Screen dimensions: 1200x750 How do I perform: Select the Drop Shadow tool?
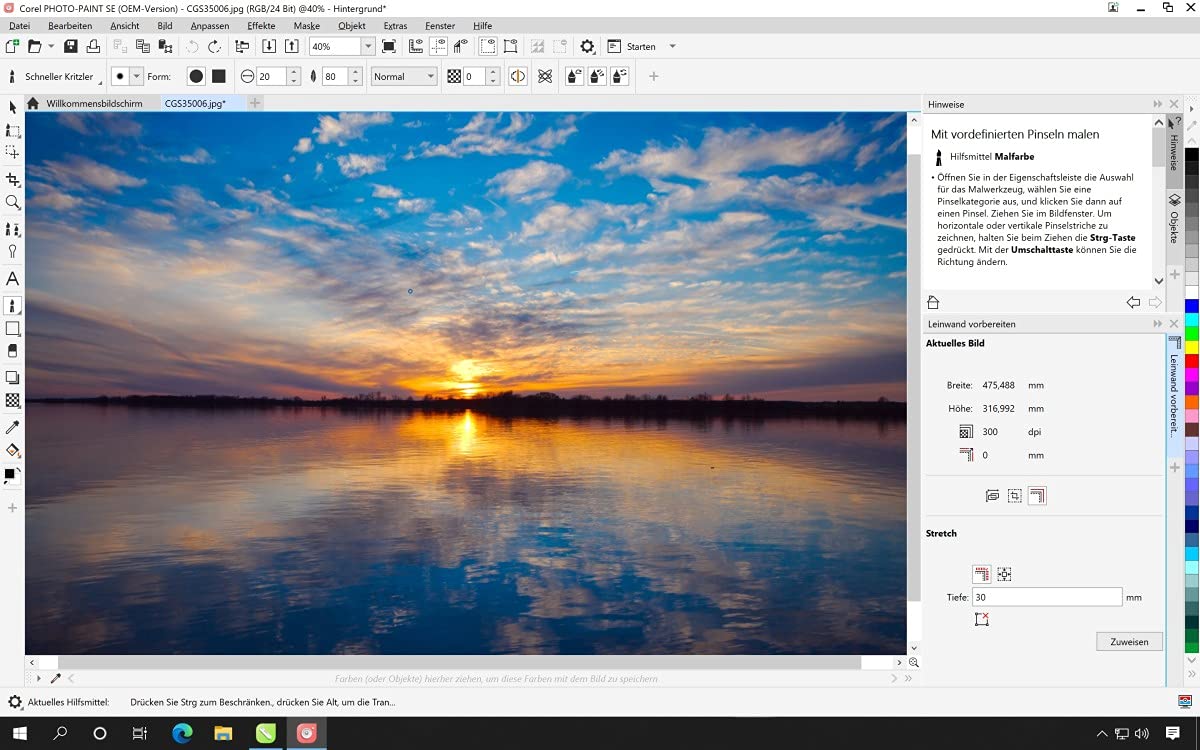tap(12, 378)
